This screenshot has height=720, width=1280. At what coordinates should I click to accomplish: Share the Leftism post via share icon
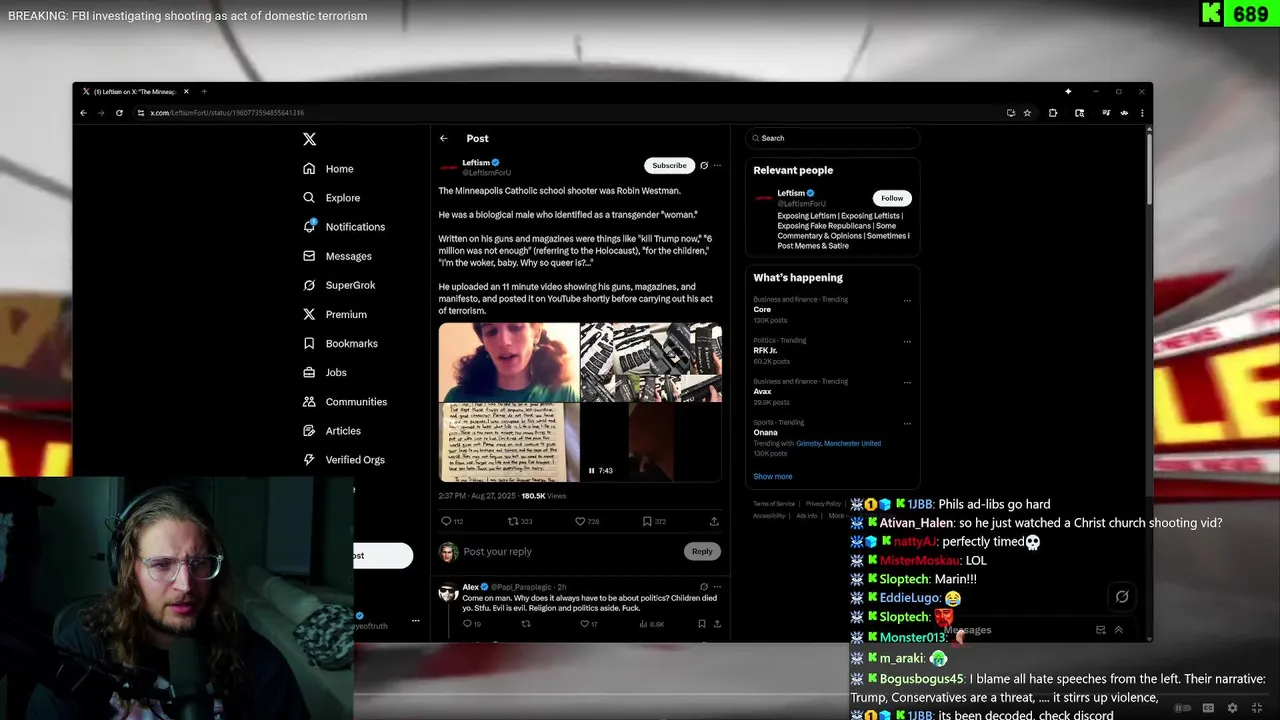point(714,521)
